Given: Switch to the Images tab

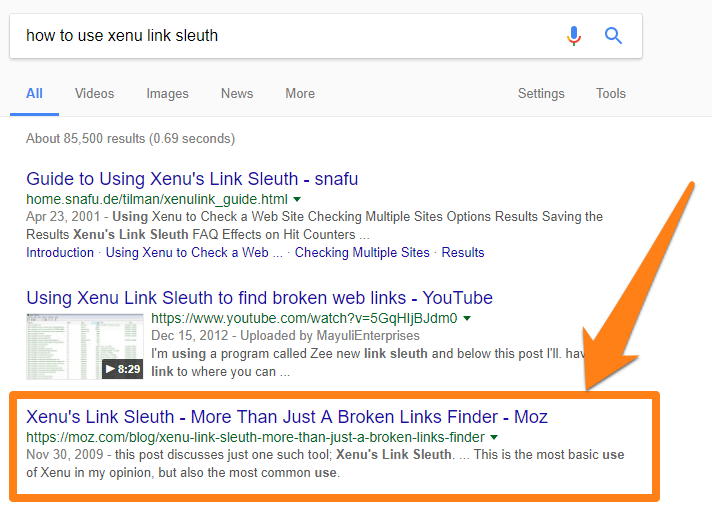Looking at the screenshot, I should tap(167, 93).
